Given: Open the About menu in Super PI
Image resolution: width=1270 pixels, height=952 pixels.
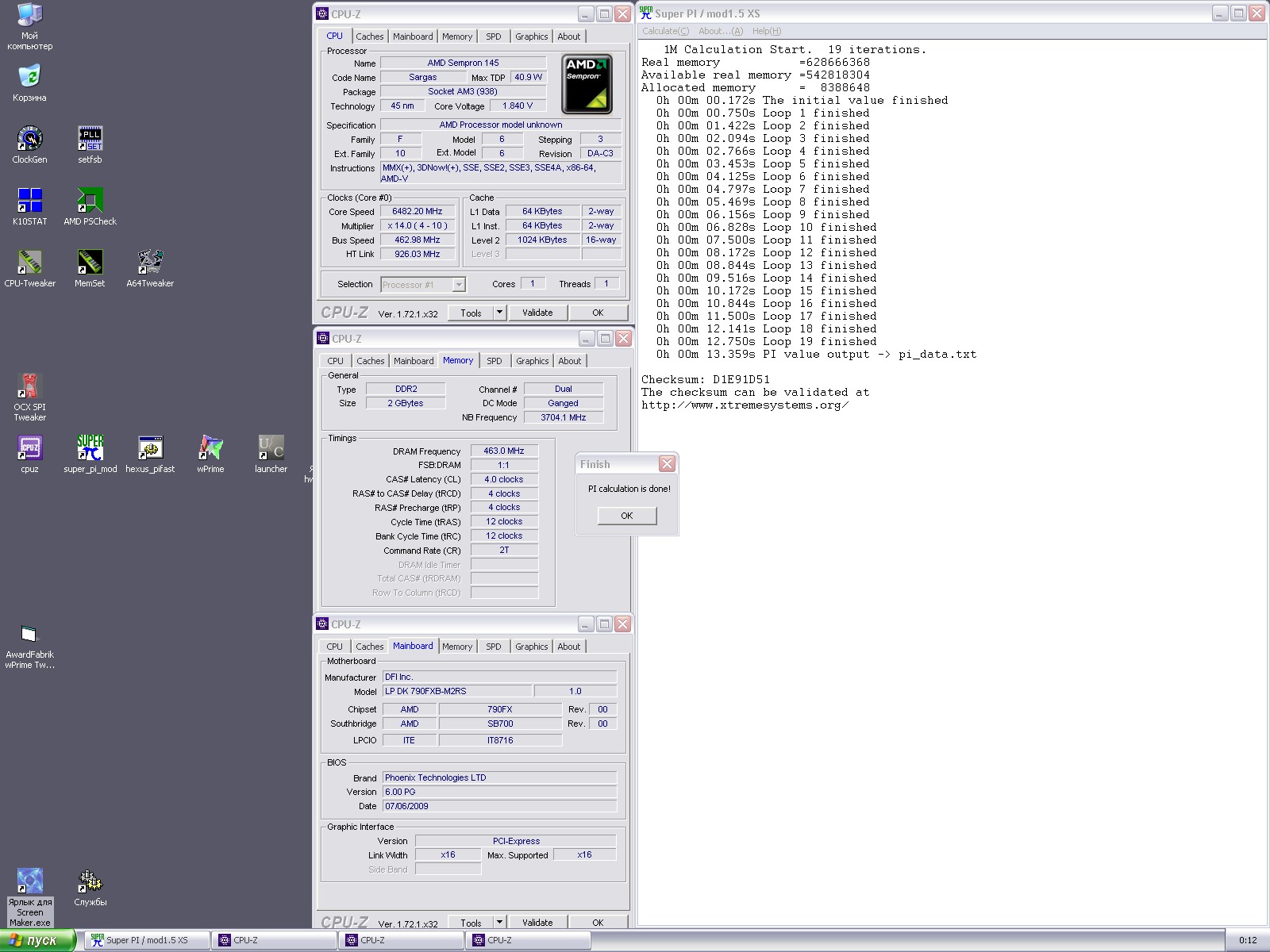Looking at the screenshot, I should [x=721, y=31].
